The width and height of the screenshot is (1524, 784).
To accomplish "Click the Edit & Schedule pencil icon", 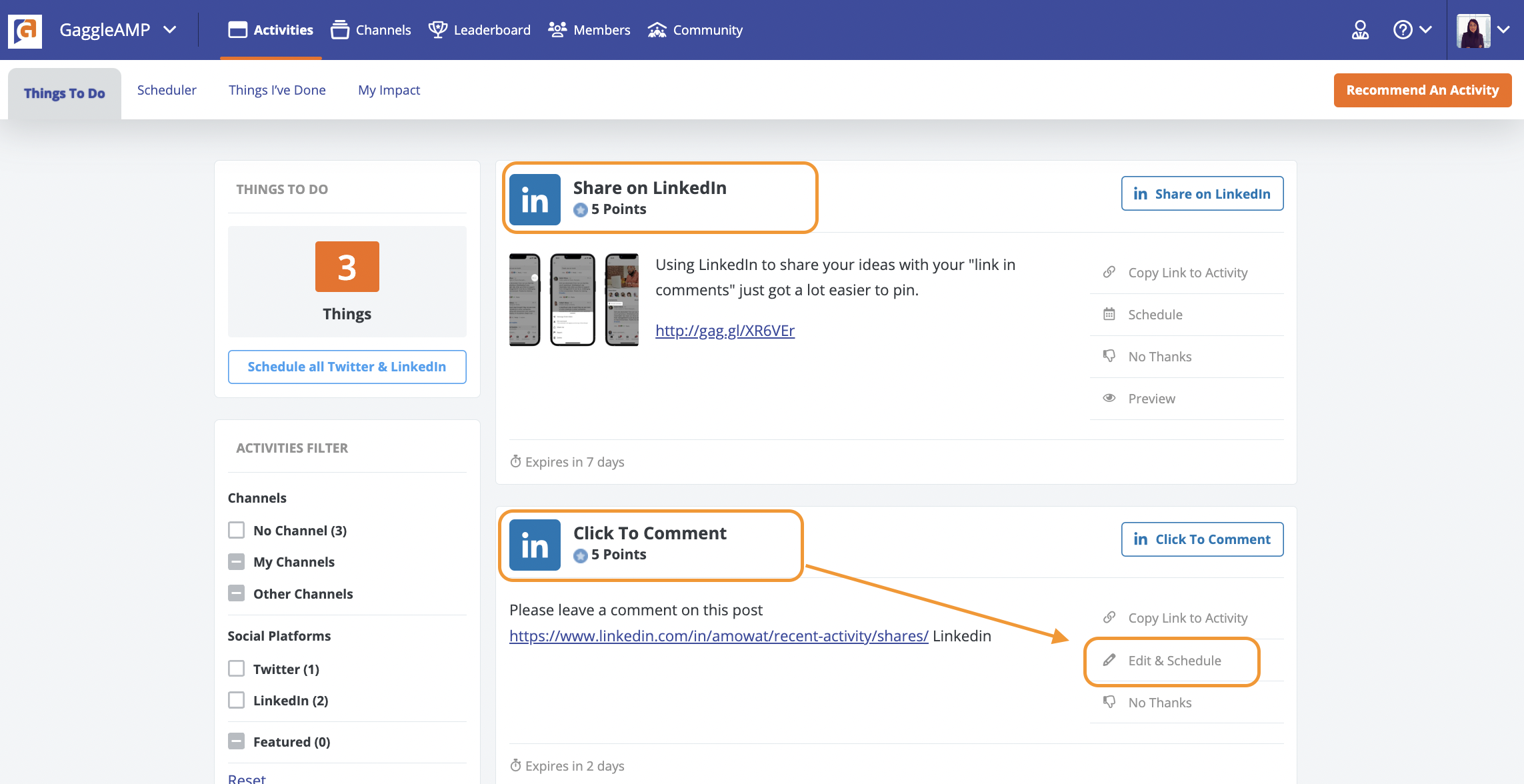I will 1109,660.
